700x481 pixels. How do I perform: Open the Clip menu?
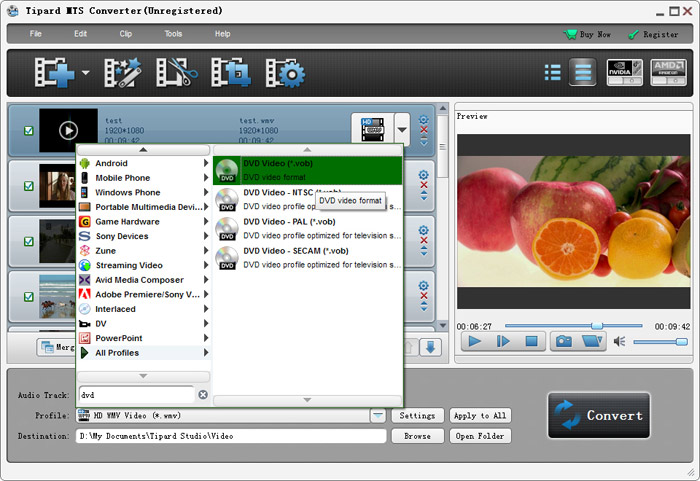point(125,34)
